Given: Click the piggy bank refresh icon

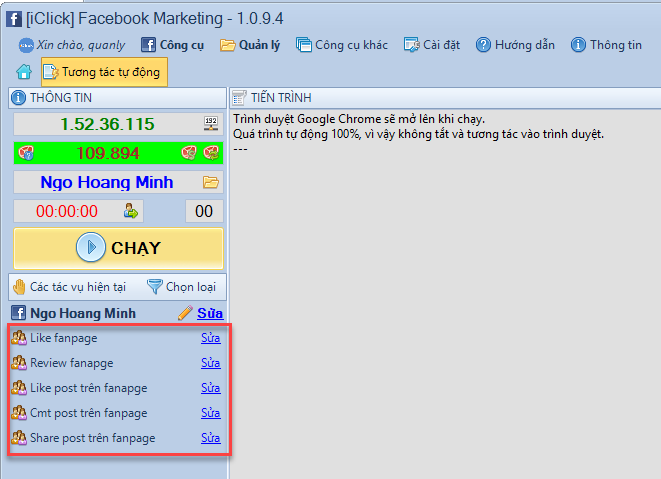Looking at the screenshot, I should pos(211,153).
